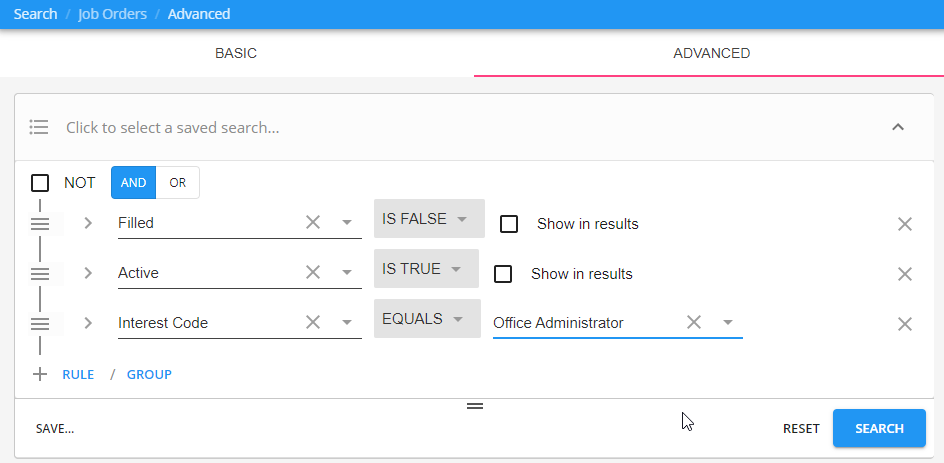Screen dimensions: 944x463
Task: Open the EQUALS operator dropdown
Action: click(427, 319)
